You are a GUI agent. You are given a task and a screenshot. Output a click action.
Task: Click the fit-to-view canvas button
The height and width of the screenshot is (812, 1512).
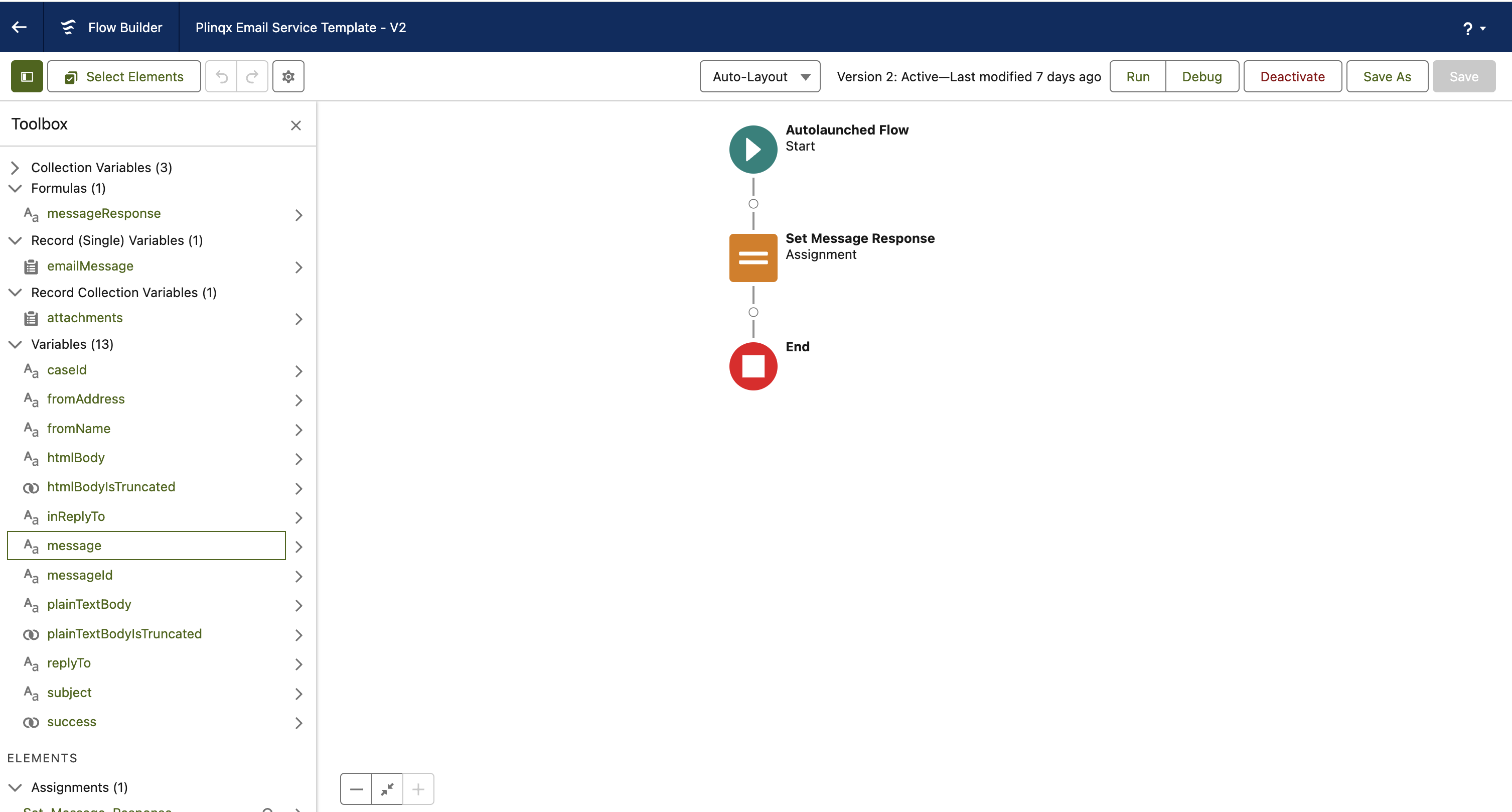[x=387, y=789]
